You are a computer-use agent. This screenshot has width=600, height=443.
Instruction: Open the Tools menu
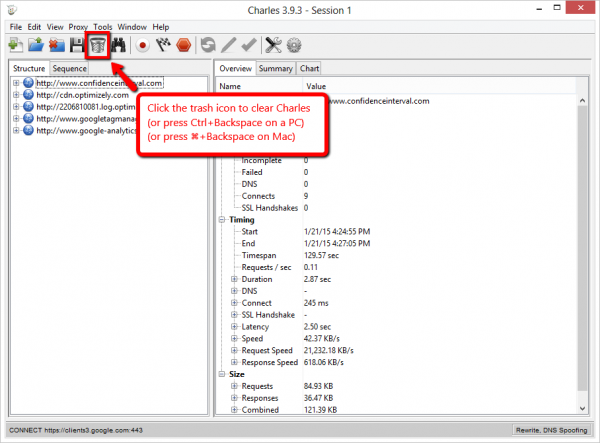click(103, 27)
